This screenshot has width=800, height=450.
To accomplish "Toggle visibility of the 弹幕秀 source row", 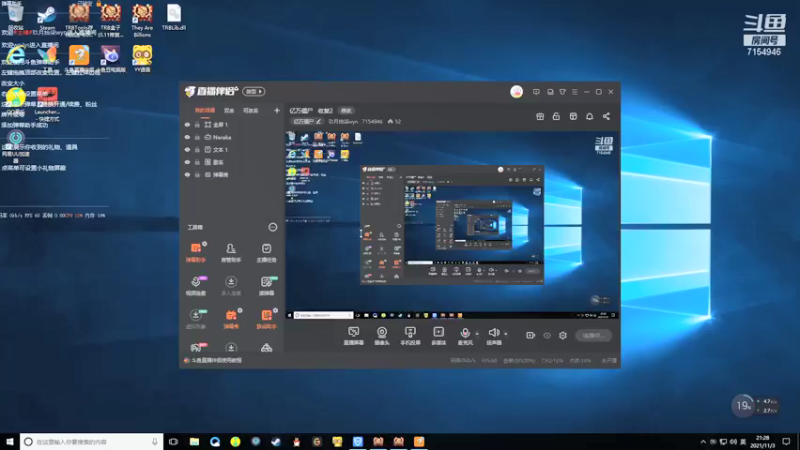I will [x=187, y=174].
